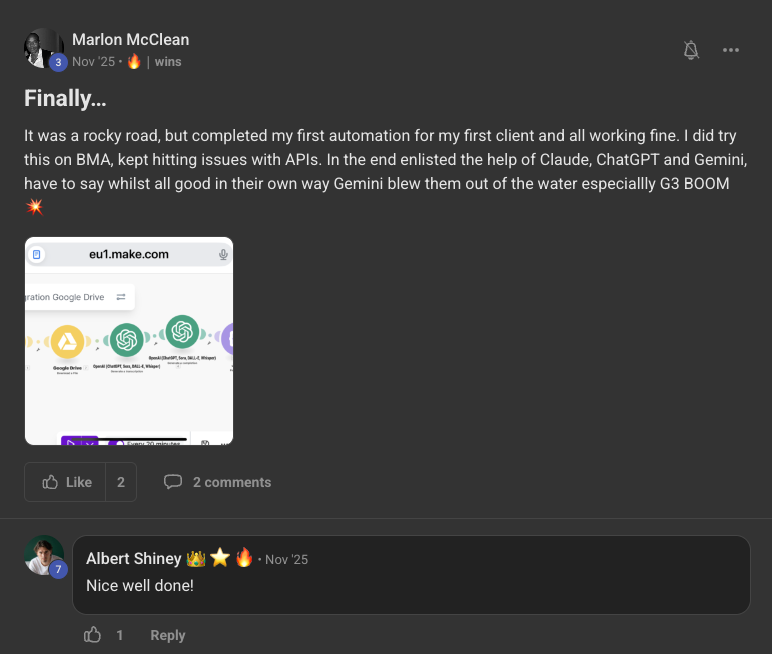Click the eu1.make.com address bar in the image

[x=129, y=255]
